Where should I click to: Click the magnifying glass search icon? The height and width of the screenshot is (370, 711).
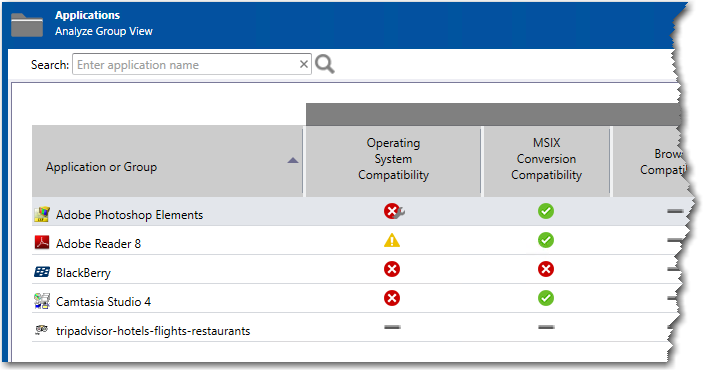pyautogui.click(x=325, y=64)
